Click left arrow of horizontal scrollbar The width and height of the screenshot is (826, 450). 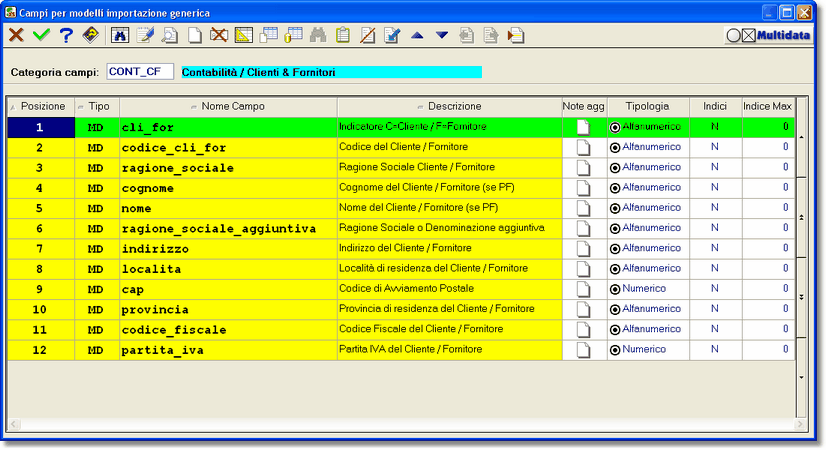14,424
